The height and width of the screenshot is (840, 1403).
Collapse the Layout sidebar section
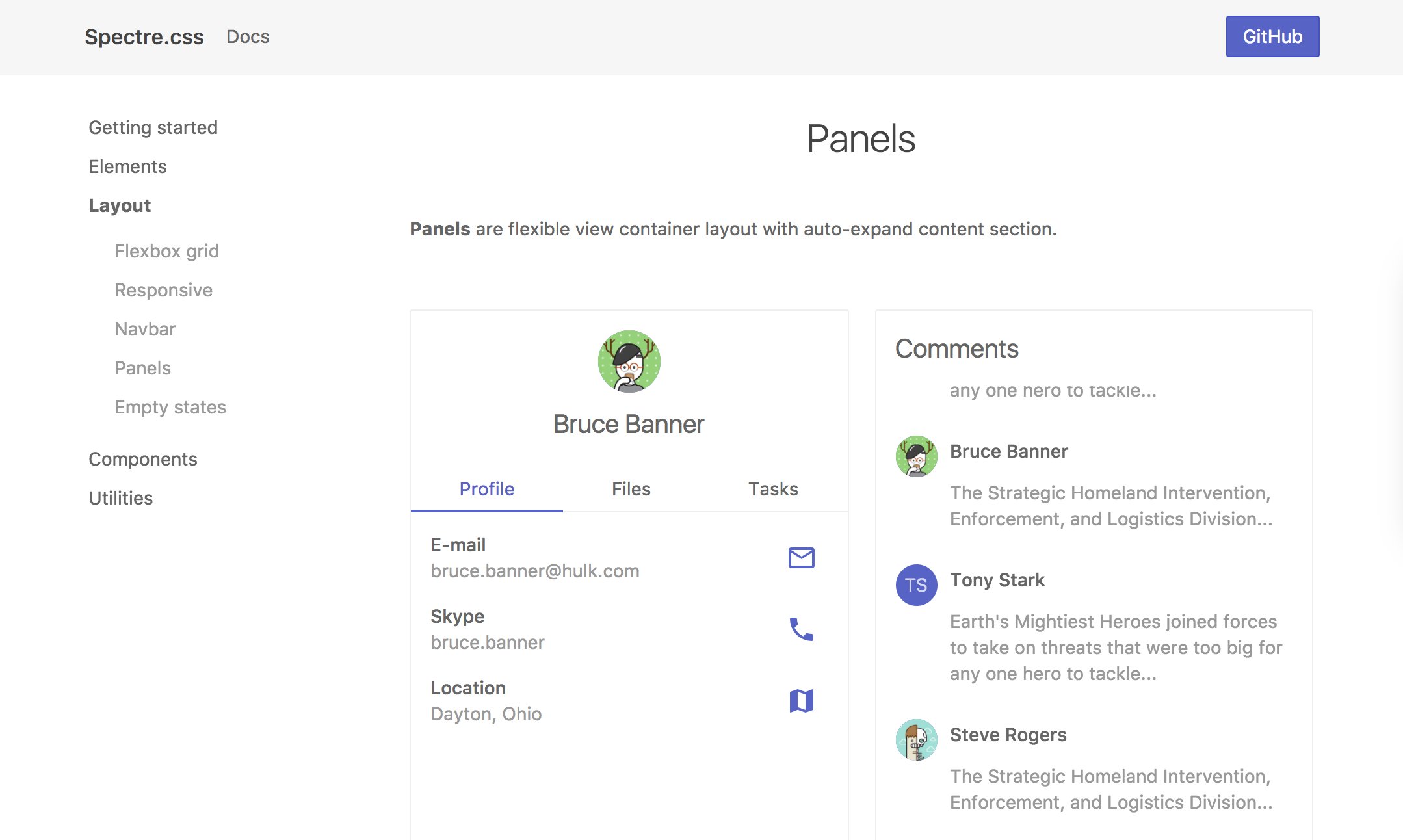pos(120,205)
